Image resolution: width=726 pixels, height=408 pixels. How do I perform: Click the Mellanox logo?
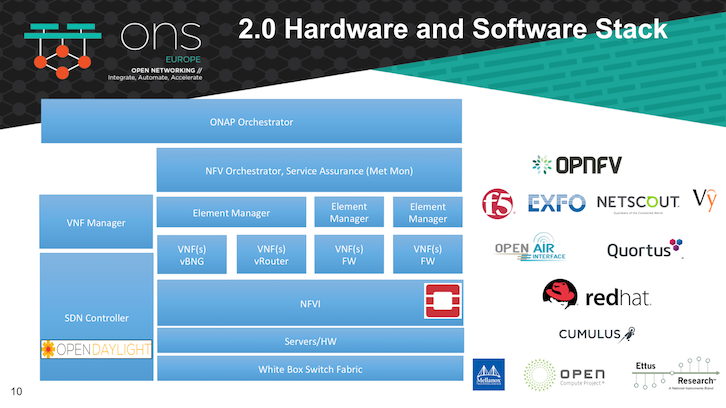[488, 374]
